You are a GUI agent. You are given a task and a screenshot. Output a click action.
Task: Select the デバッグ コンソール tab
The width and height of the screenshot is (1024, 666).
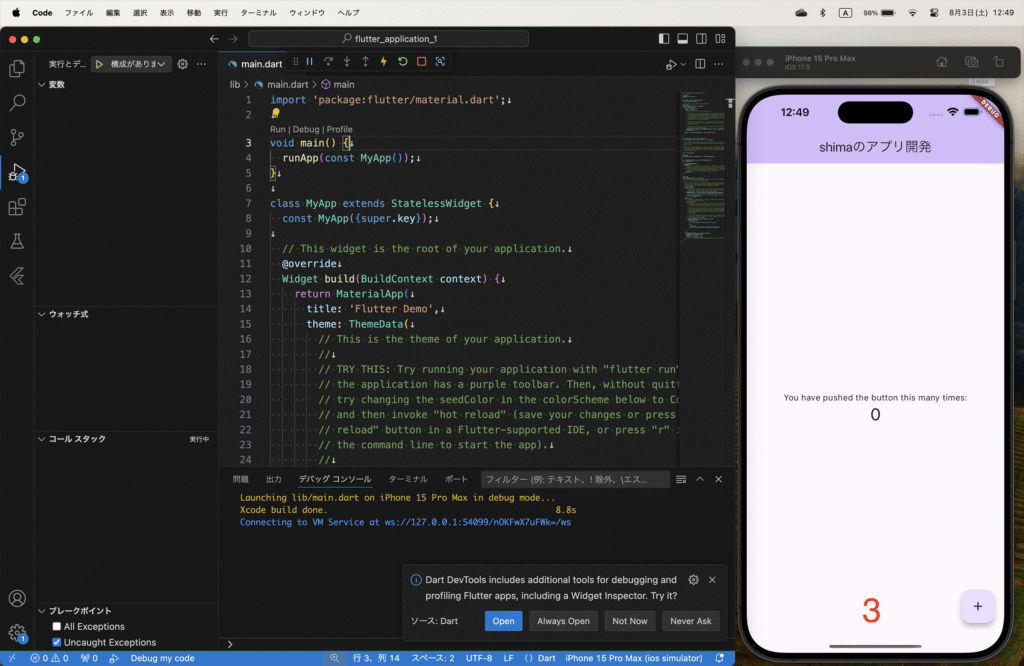pos(335,479)
